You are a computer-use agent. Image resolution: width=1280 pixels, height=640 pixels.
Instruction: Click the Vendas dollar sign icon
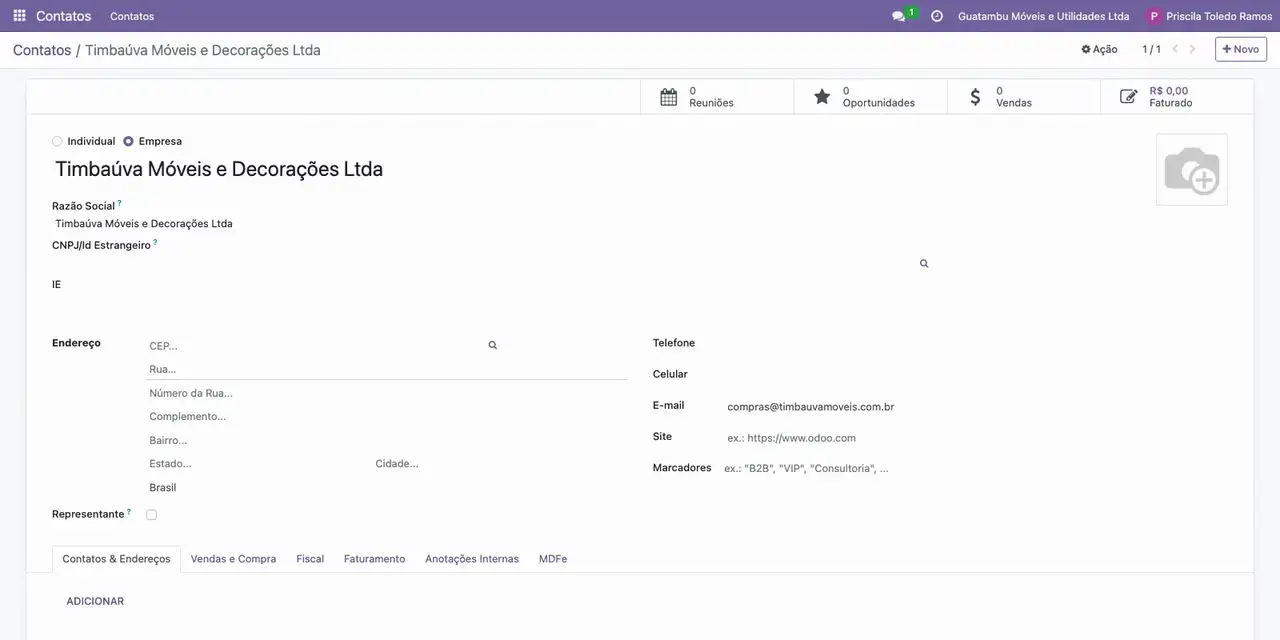tap(976, 97)
